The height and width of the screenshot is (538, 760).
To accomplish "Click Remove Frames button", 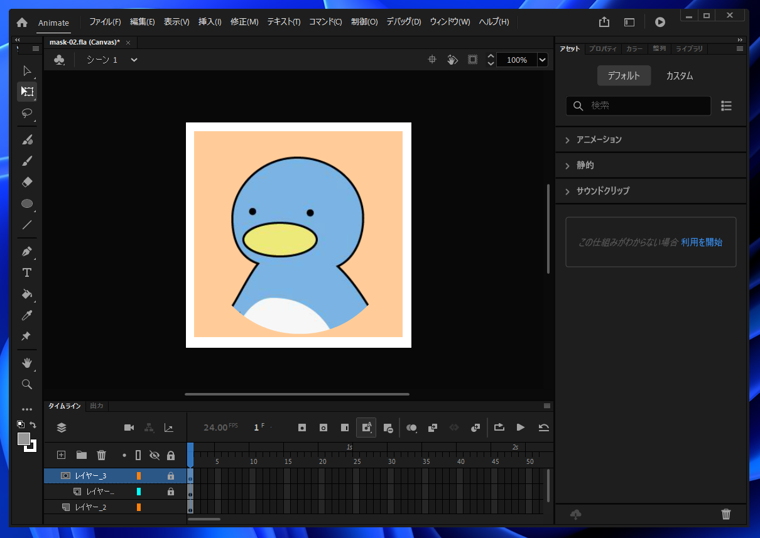I will [388, 427].
